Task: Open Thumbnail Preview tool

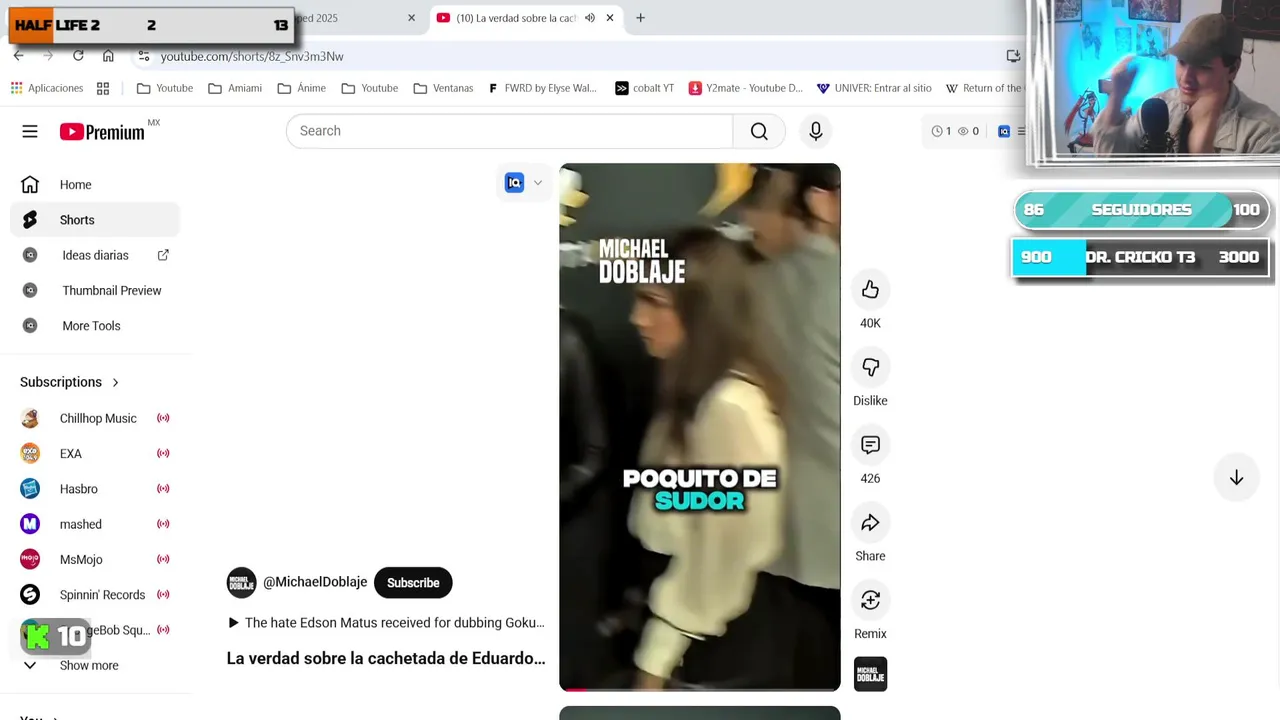Action: [95, 291]
